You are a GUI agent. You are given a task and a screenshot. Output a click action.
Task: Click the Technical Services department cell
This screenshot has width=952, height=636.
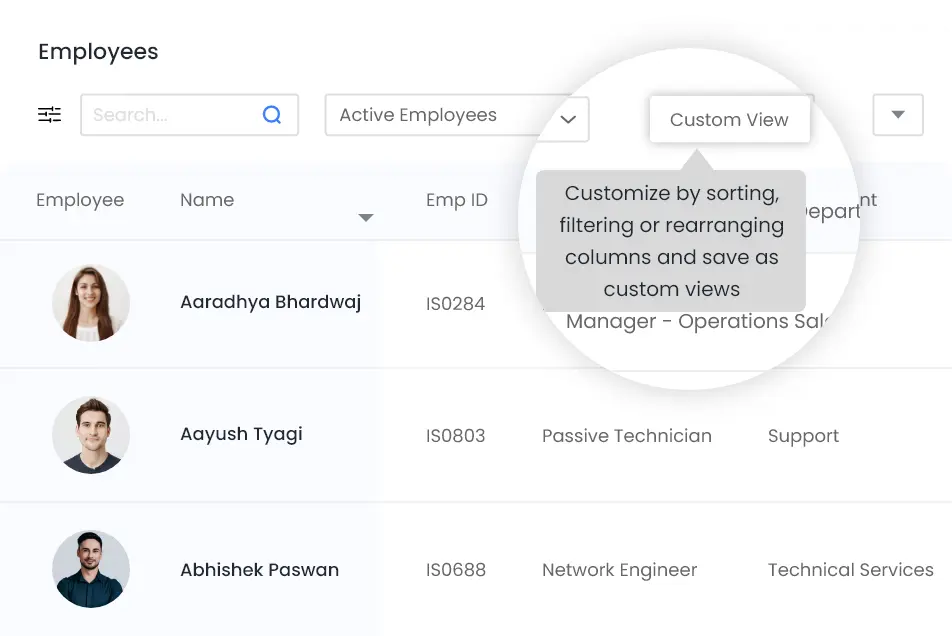(x=850, y=570)
